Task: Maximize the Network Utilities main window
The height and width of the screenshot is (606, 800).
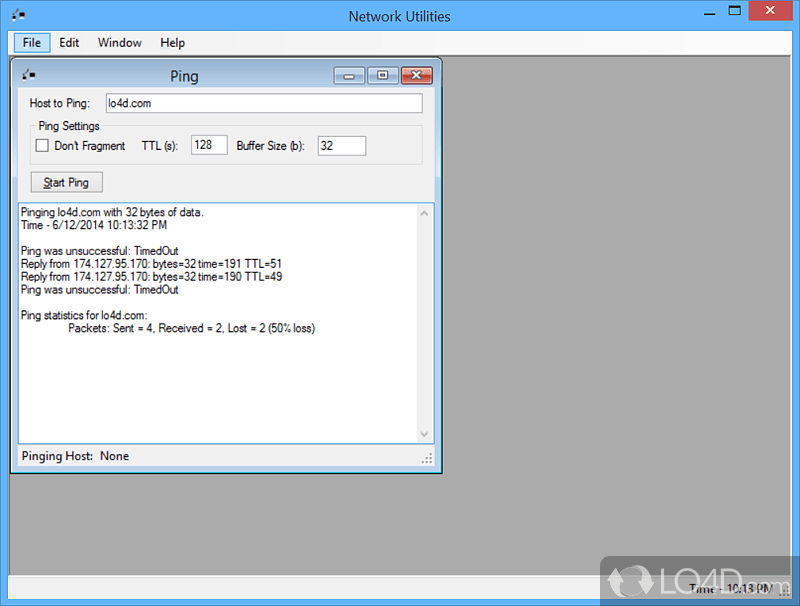Action: 735,11
